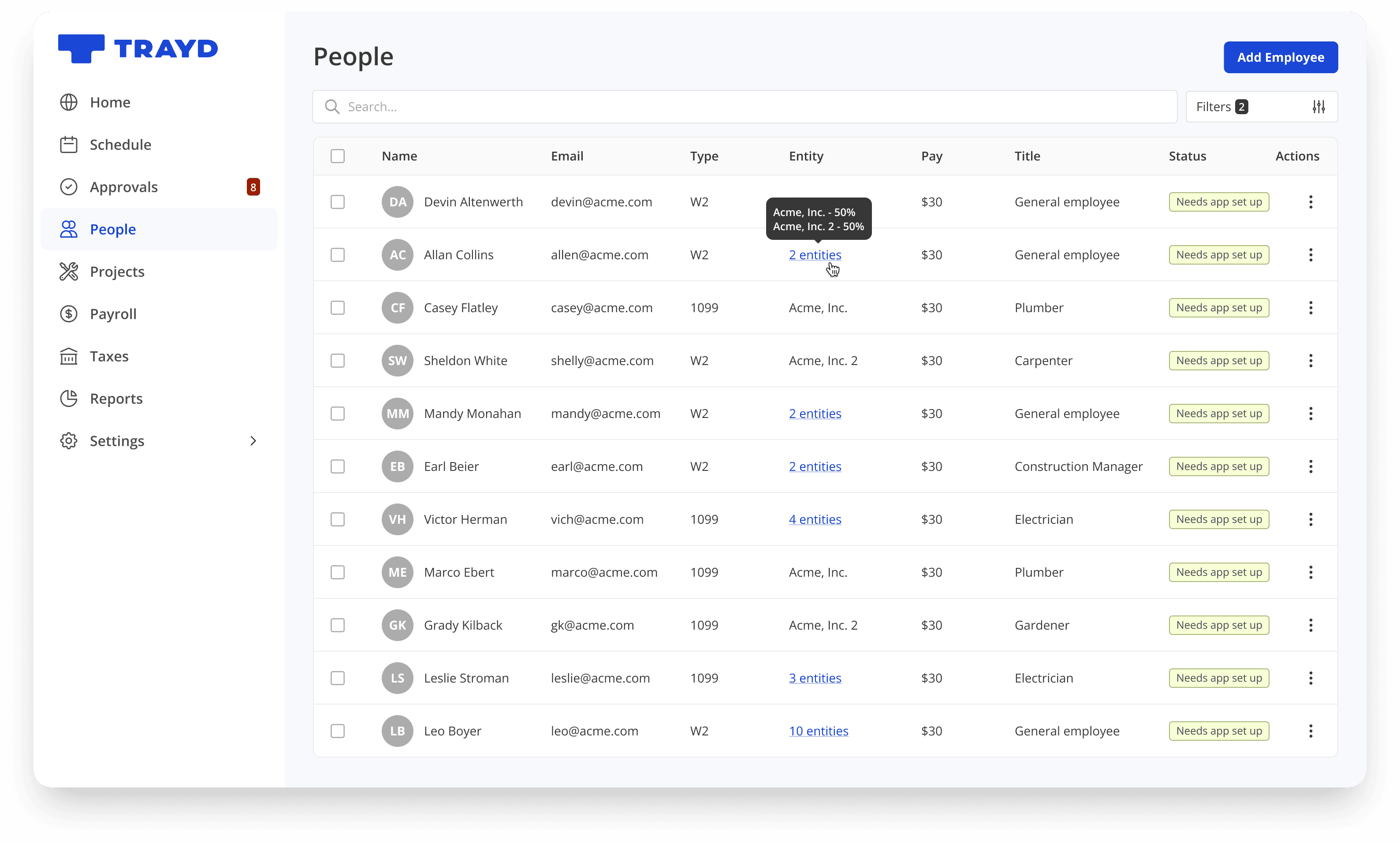Viewport: 1400px width, 843px height.
Task: Open Victor Herman's 4 entities link
Action: 815,519
